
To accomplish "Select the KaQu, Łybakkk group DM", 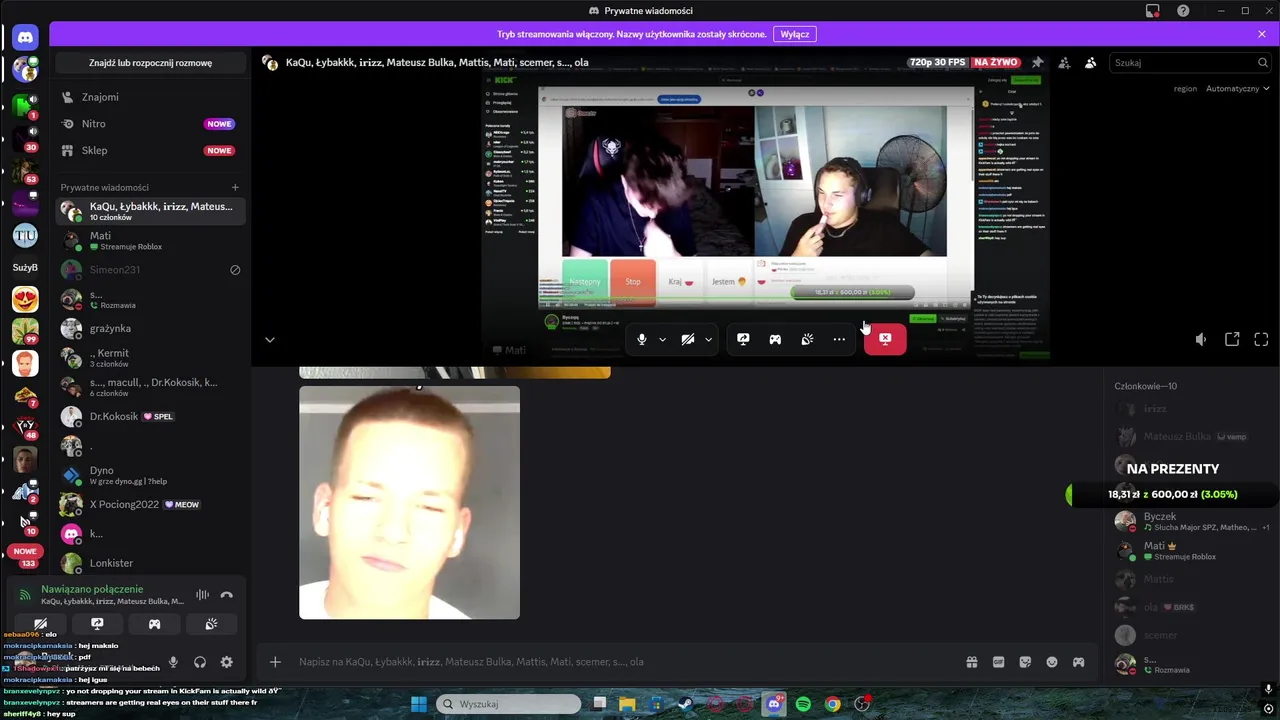I will 150,211.
